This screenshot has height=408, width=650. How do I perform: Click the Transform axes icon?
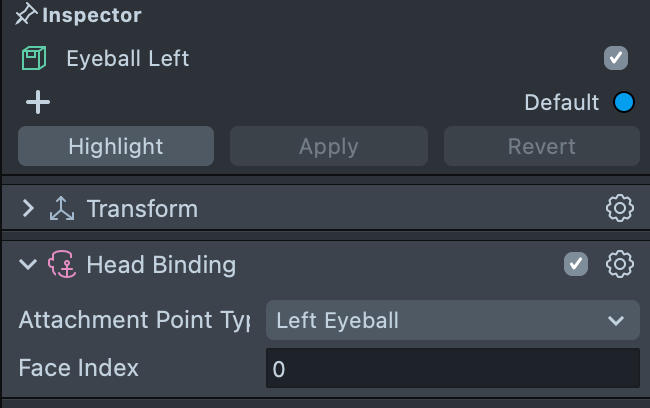[x=62, y=209]
